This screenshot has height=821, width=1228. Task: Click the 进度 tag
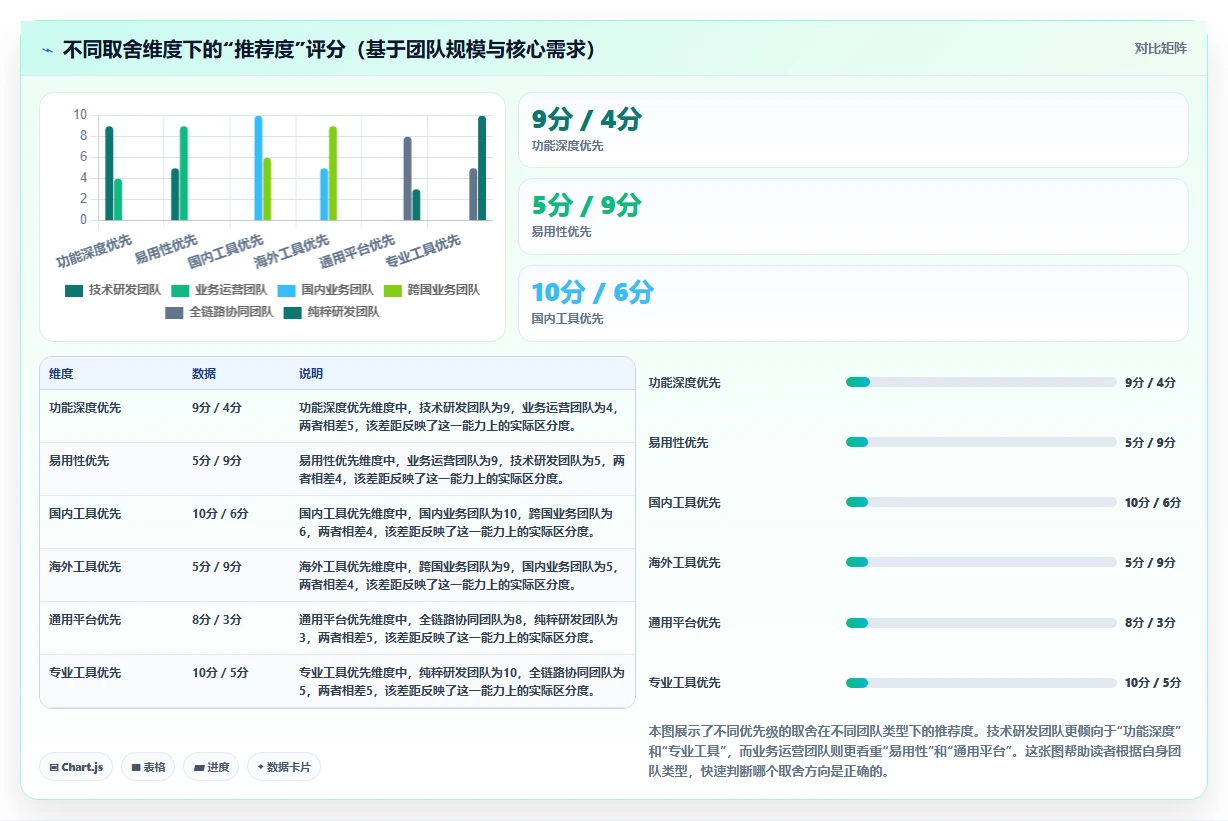pyautogui.click(x=211, y=767)
